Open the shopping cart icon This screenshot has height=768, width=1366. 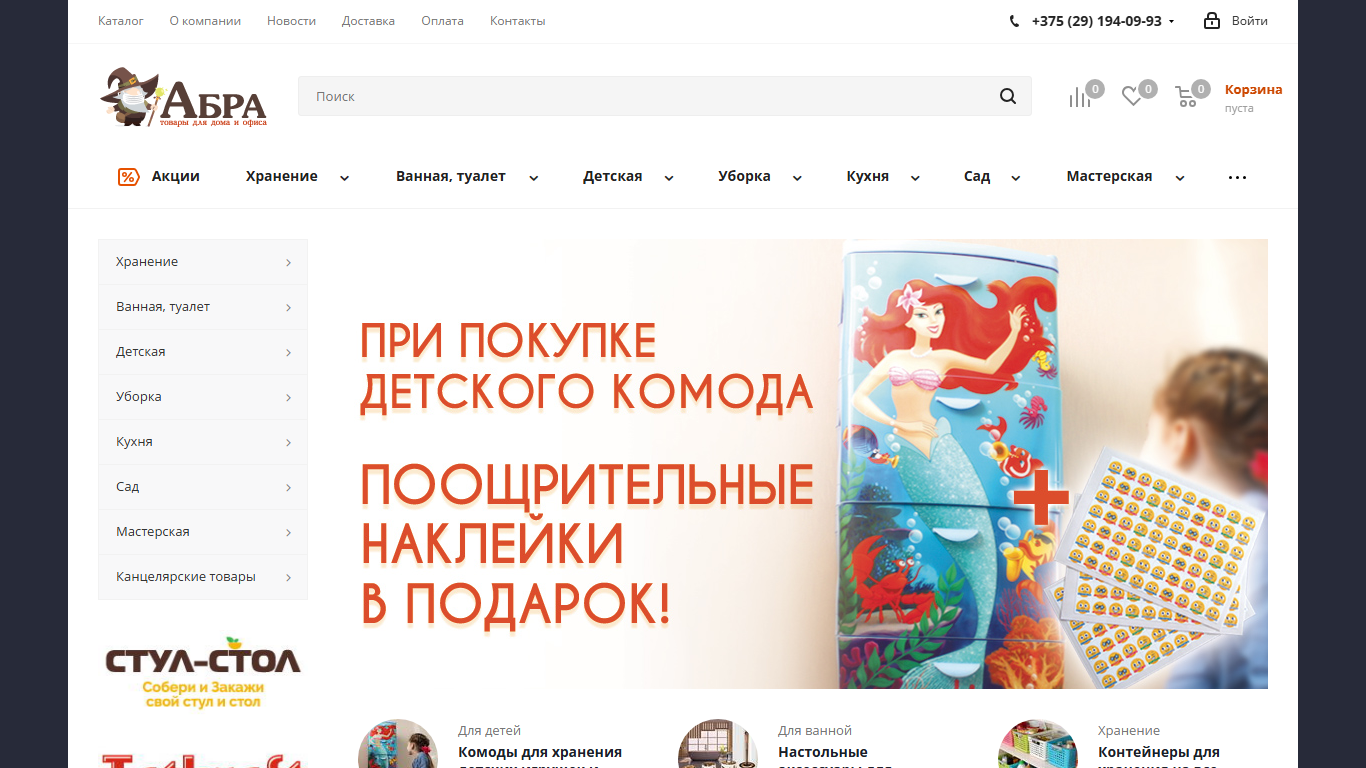(x=1186, y=97)
